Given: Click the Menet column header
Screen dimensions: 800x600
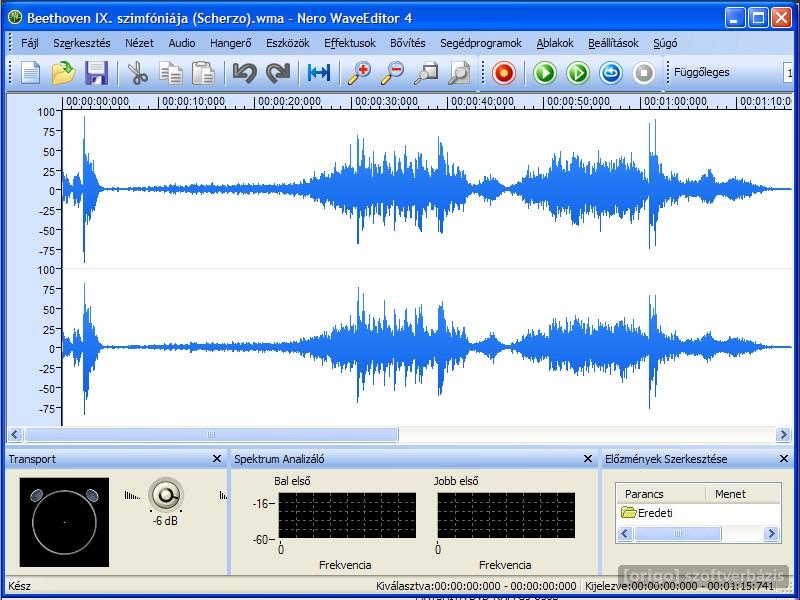Looking at the screenshot, I should 730,494.
